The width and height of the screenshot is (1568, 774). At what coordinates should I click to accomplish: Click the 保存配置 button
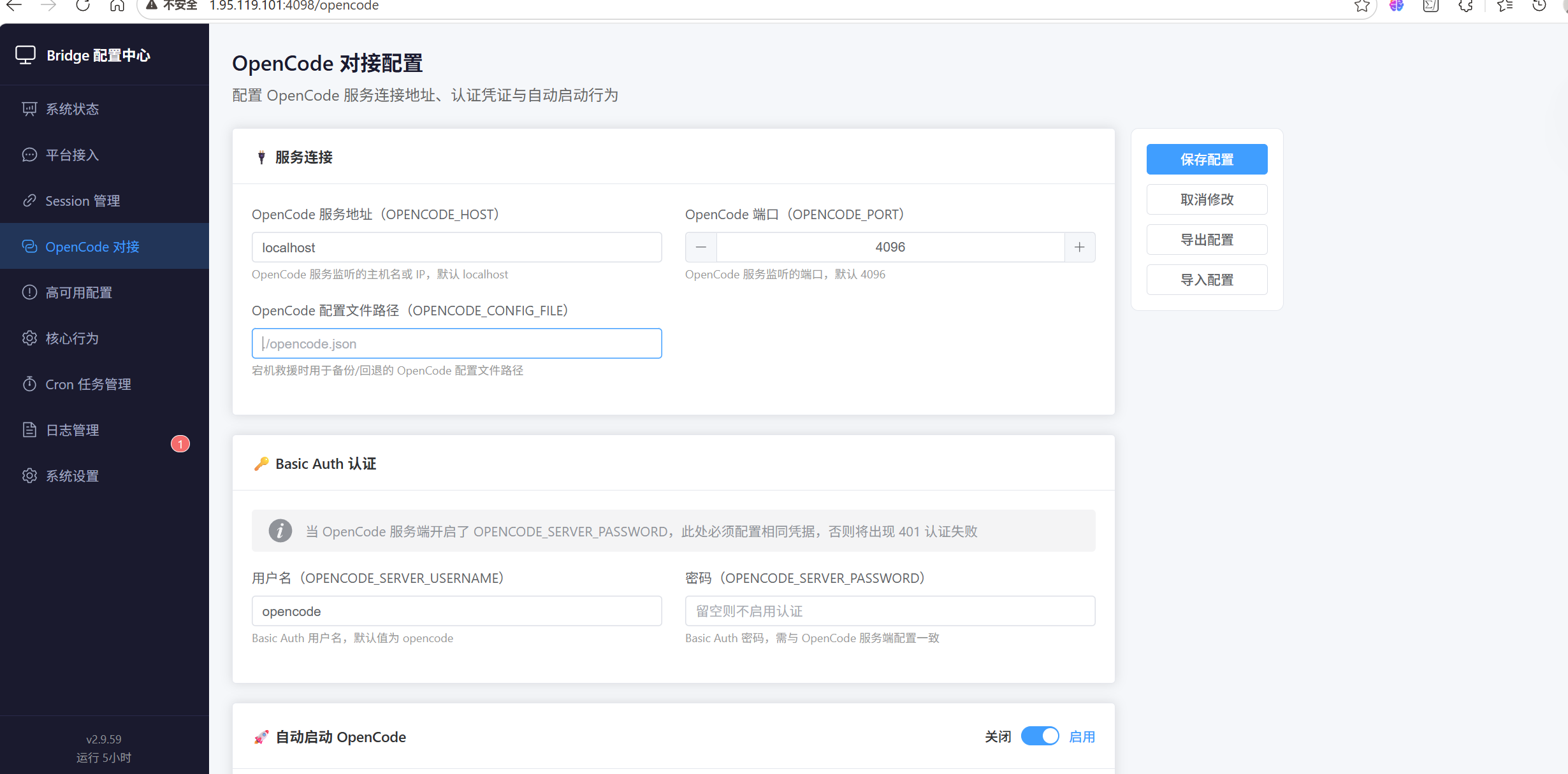(x=1207, y=159)
